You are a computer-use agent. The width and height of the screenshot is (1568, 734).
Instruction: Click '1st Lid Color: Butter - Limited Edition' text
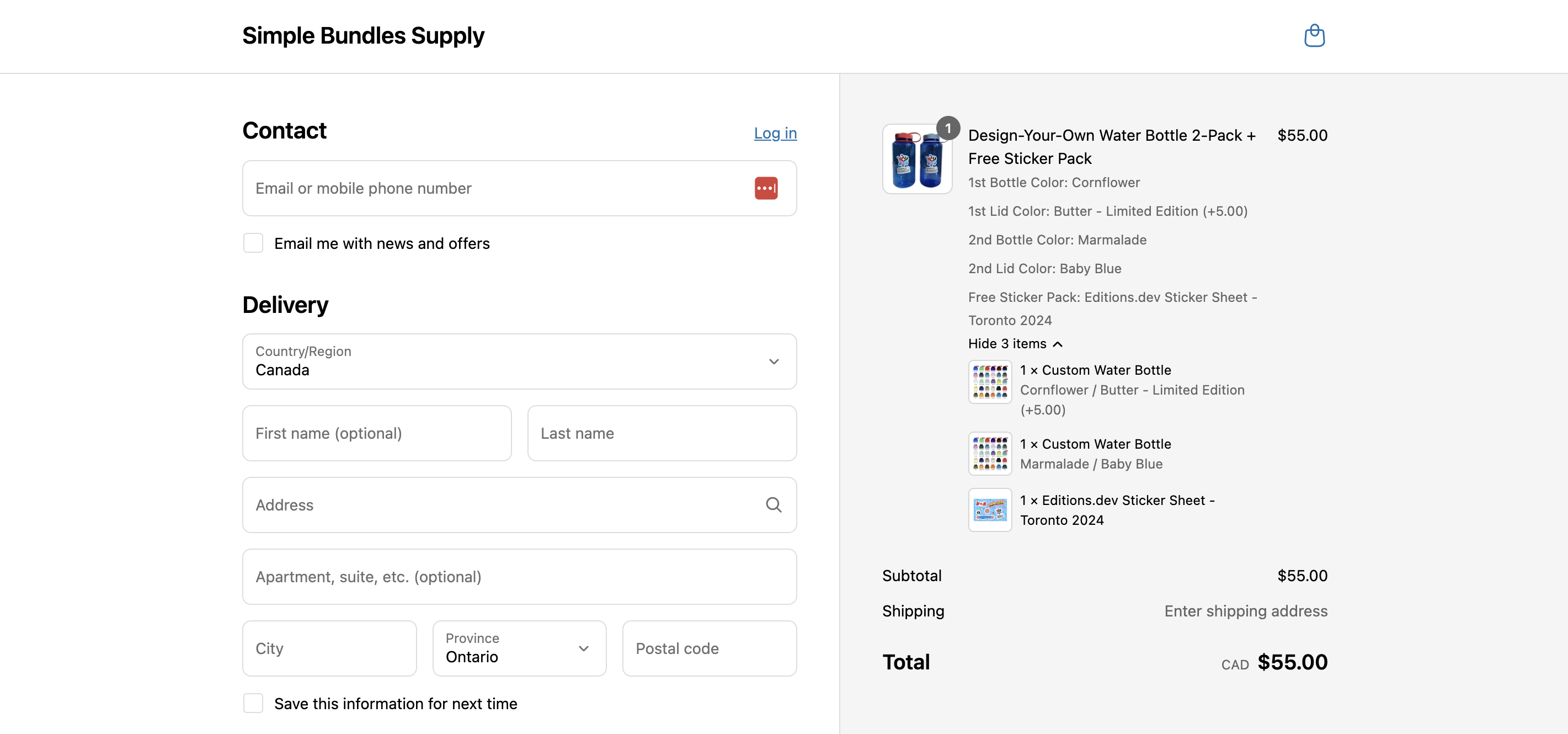point(1107,211)
